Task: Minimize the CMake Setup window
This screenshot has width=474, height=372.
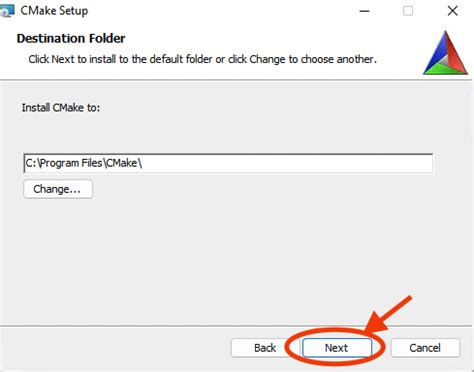Action: tap(364, 11)
